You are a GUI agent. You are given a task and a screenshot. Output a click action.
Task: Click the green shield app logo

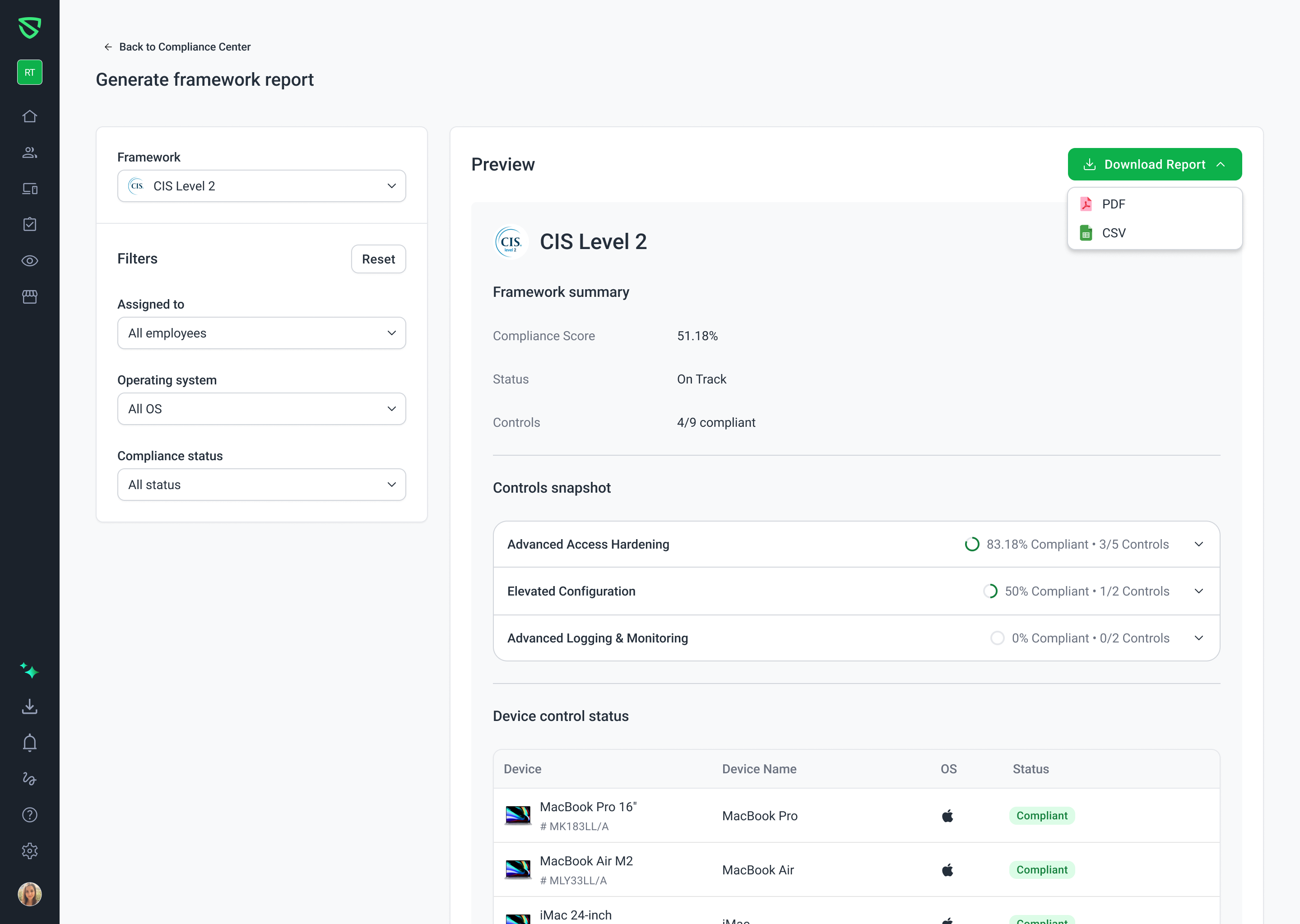click(30, 28)
